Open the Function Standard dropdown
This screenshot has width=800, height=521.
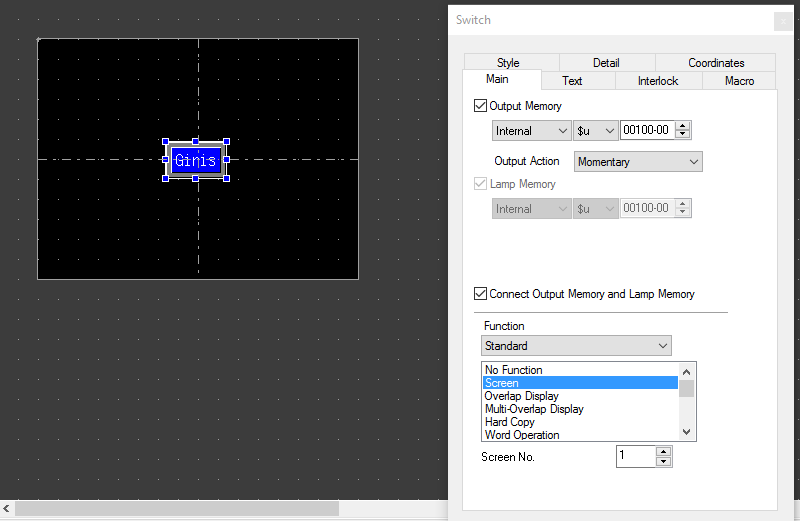point(576,346)
